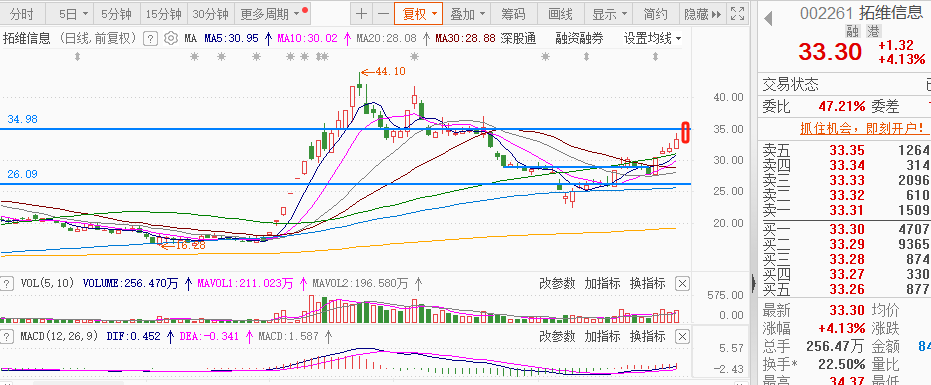
Task: Open the 设置均线 dropdown
Action: tap(652, 39)
